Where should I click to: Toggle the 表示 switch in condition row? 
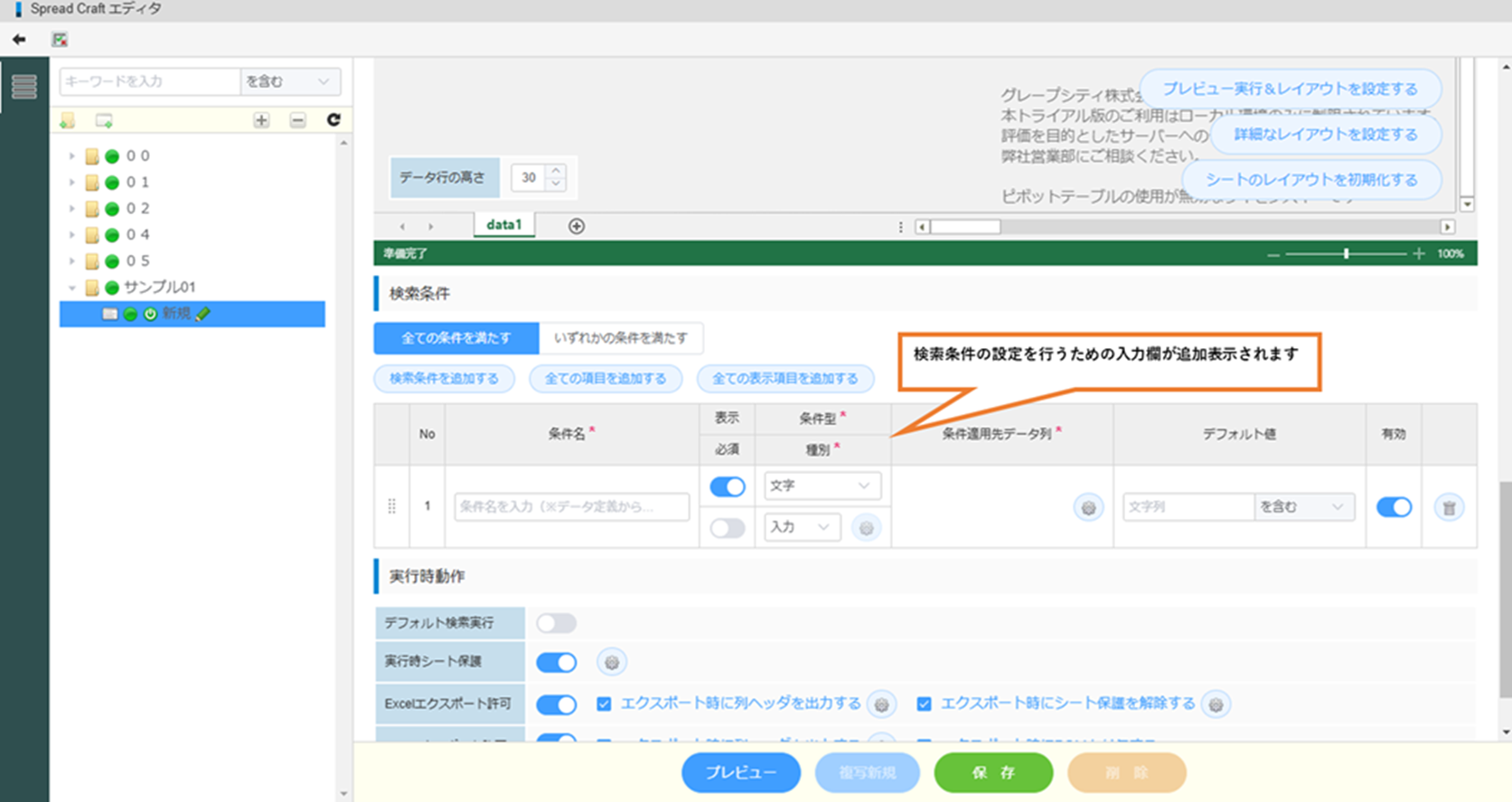point(728,487)
